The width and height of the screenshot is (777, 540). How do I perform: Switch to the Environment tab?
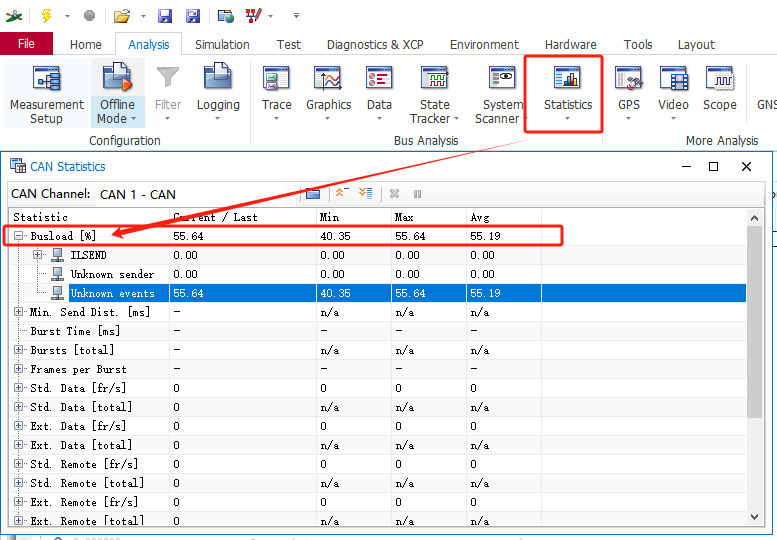pyautogui.click(x=484, y=45)
